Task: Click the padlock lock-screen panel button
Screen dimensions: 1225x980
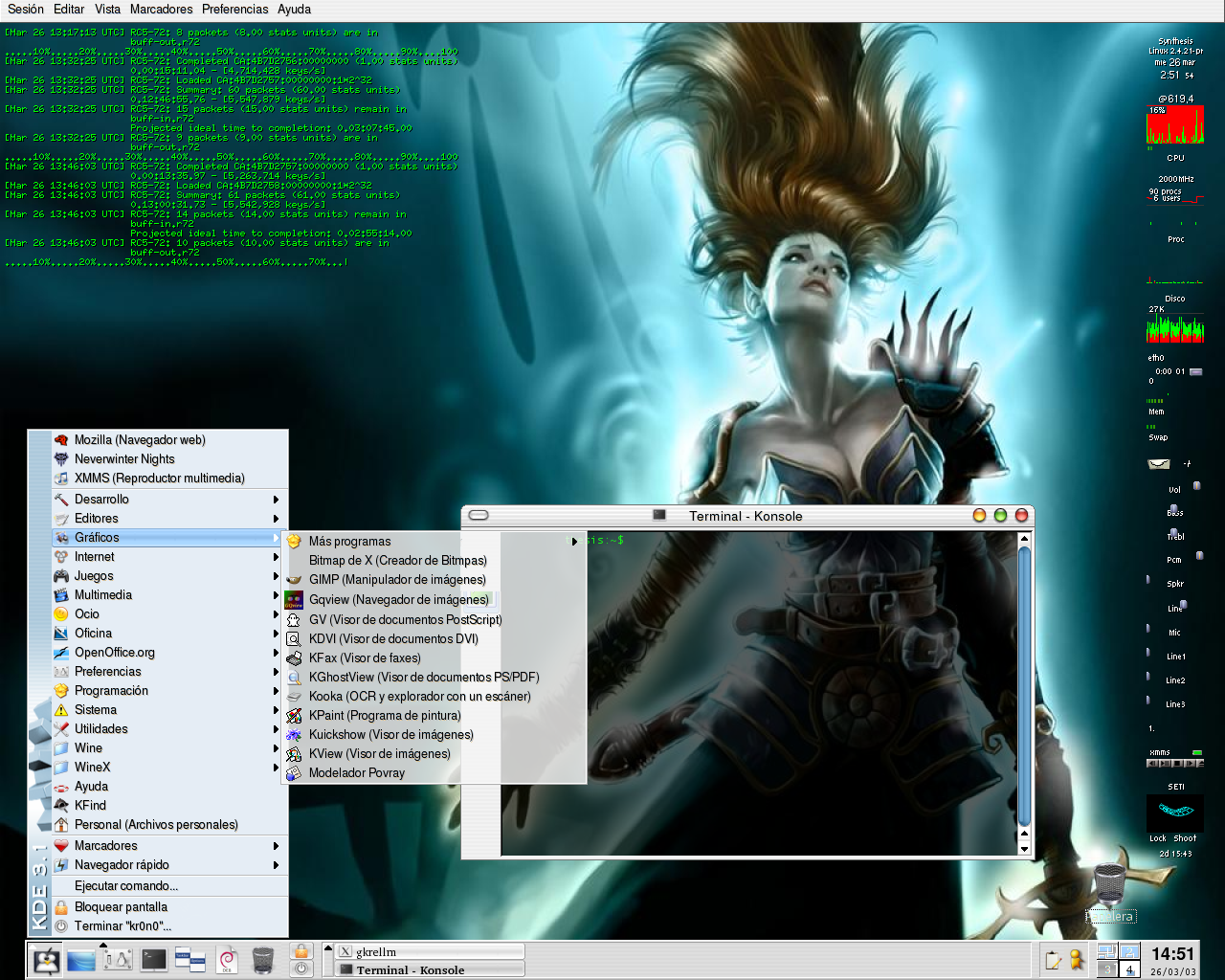Action: (301, 950)
